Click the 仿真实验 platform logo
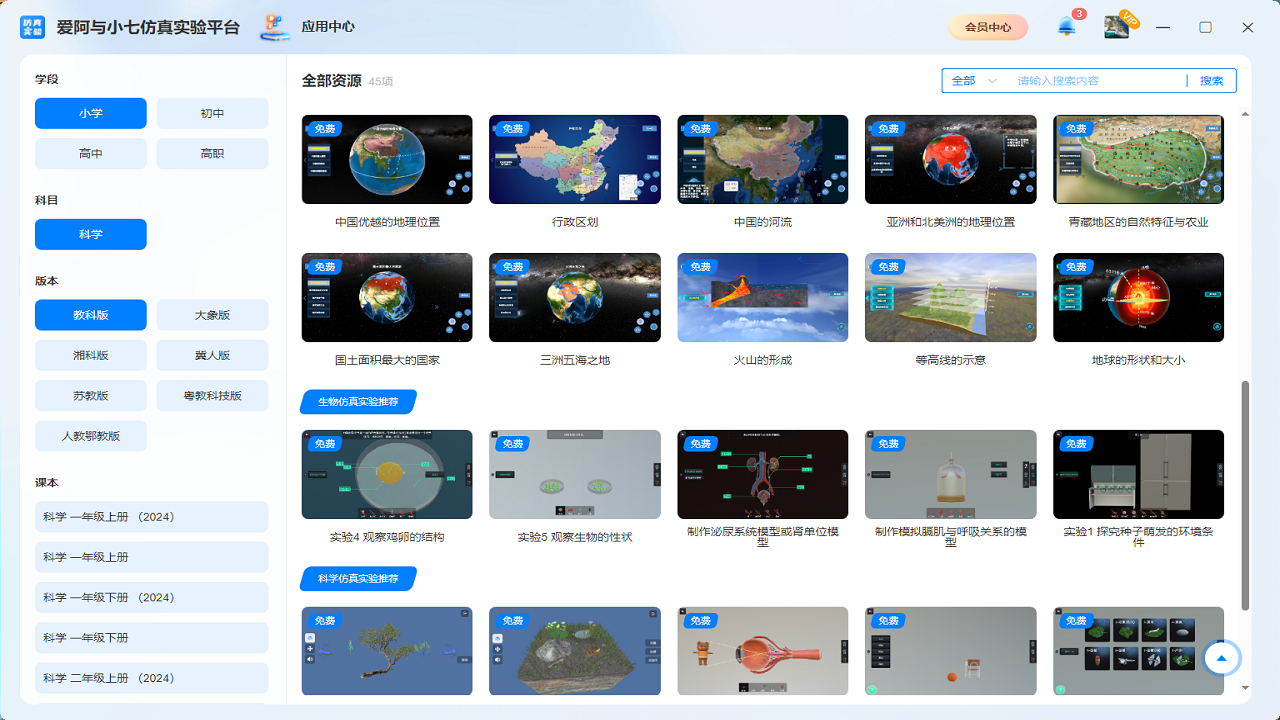 coord(32,27)
